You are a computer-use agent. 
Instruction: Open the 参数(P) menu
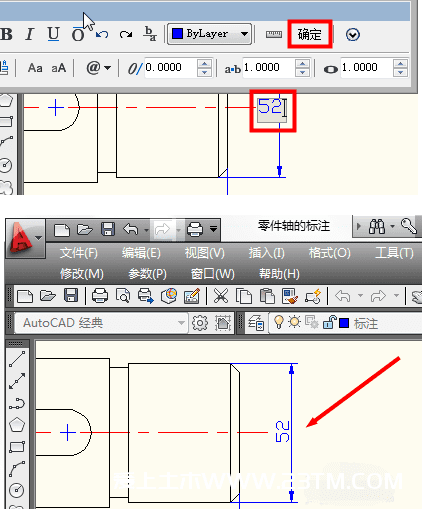[147, 274]
